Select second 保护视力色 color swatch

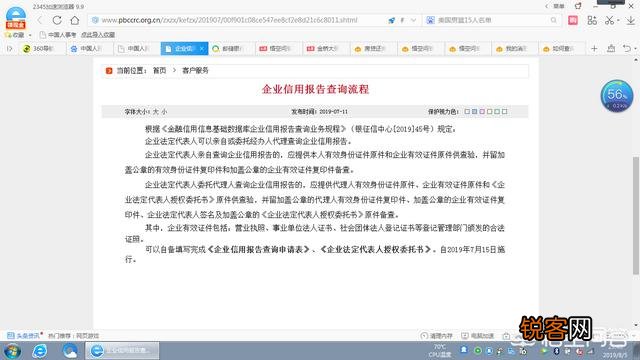475,111
